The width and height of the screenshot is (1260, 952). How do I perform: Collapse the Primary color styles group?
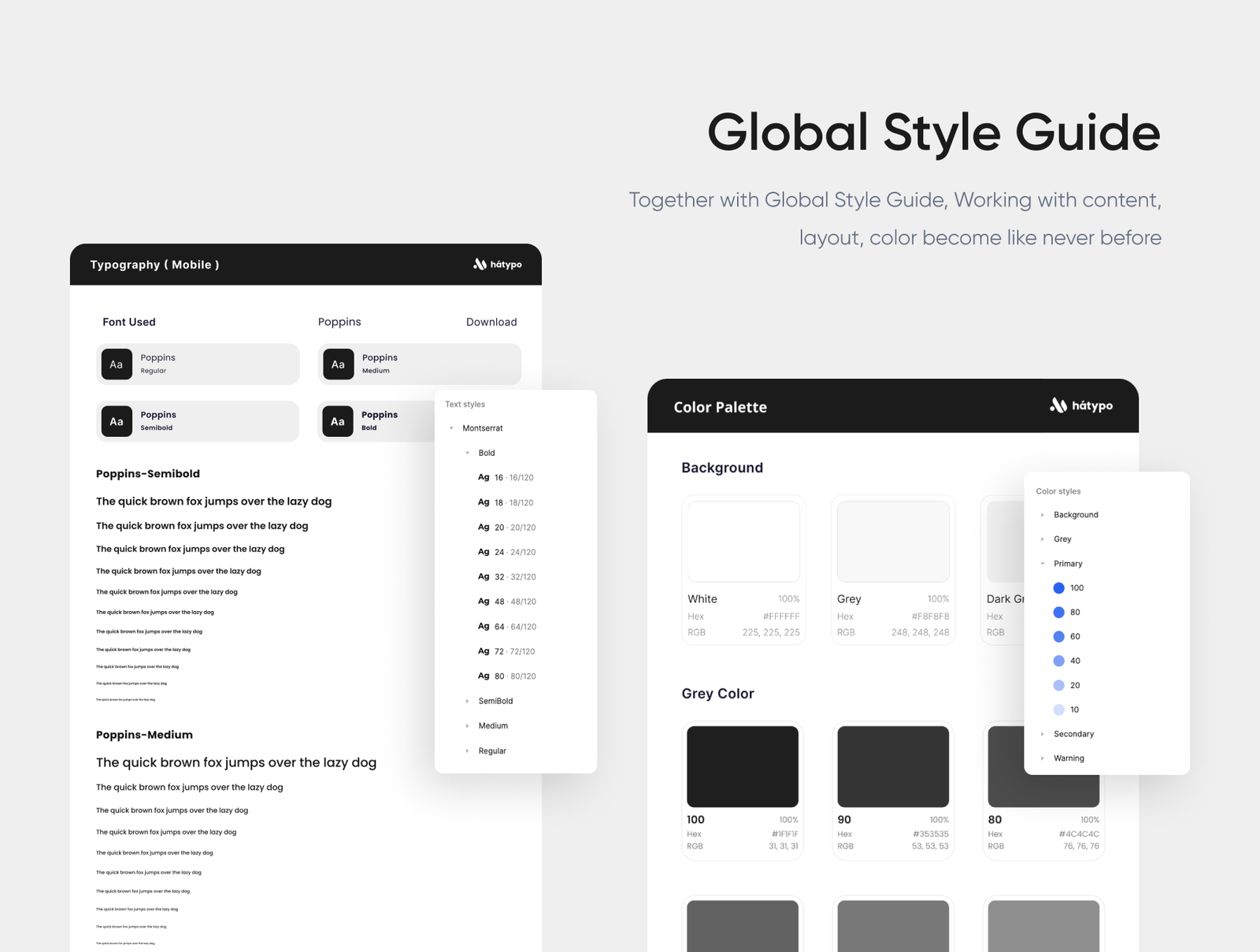tap(1043, 563)
